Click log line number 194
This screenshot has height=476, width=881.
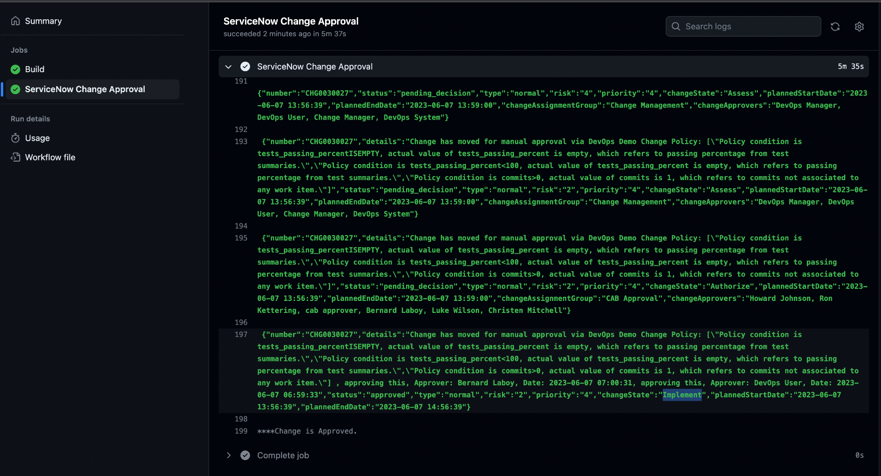tap(240, 226)
